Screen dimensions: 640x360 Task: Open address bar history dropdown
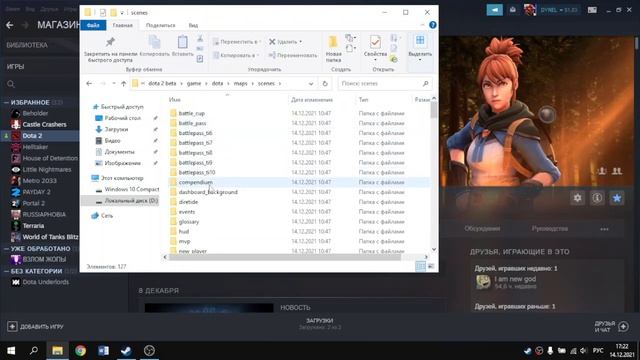[311, 84]
